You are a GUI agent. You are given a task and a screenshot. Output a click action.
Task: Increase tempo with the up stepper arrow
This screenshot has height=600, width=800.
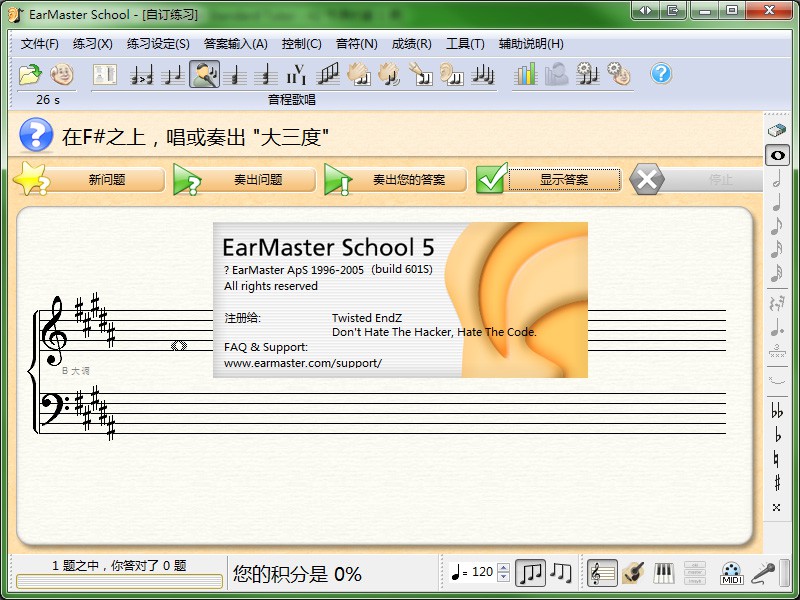pos(503,567)
